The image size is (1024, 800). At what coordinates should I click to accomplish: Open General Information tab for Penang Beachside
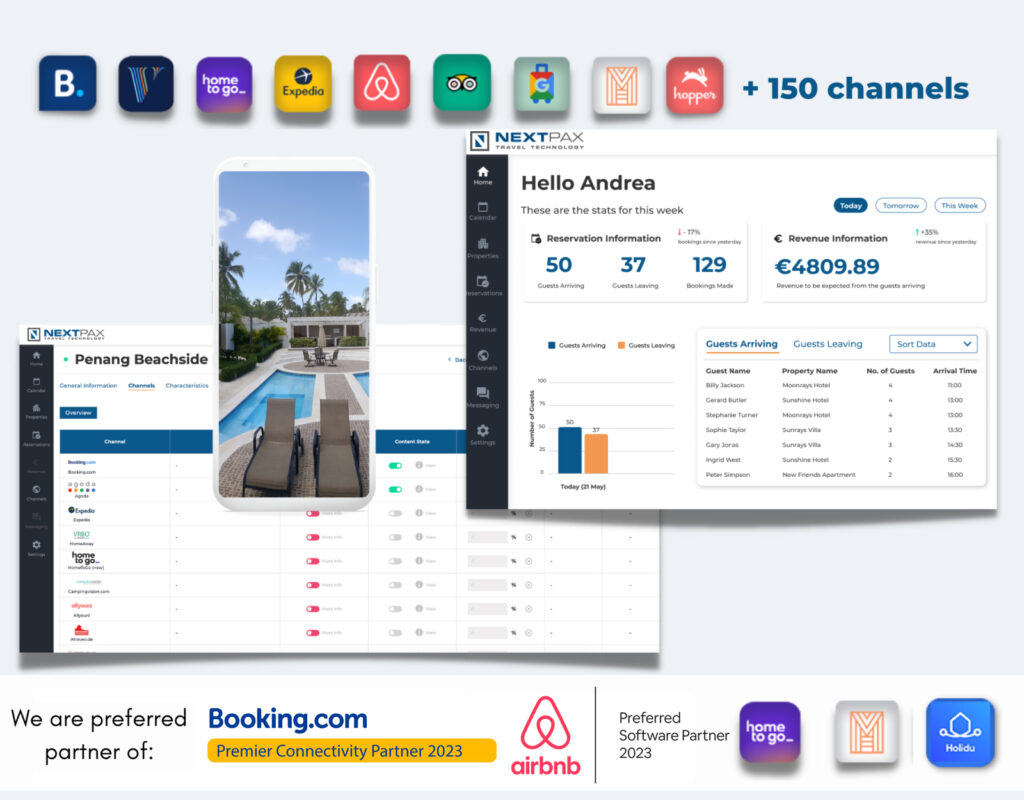[88, 385]
